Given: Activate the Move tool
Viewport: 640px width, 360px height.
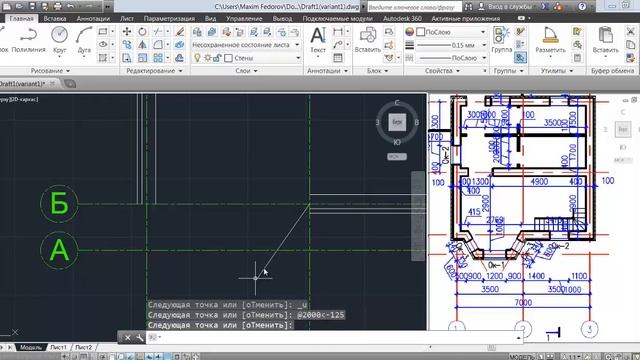Looking at the screenshot, I should (x=127, y=31).
